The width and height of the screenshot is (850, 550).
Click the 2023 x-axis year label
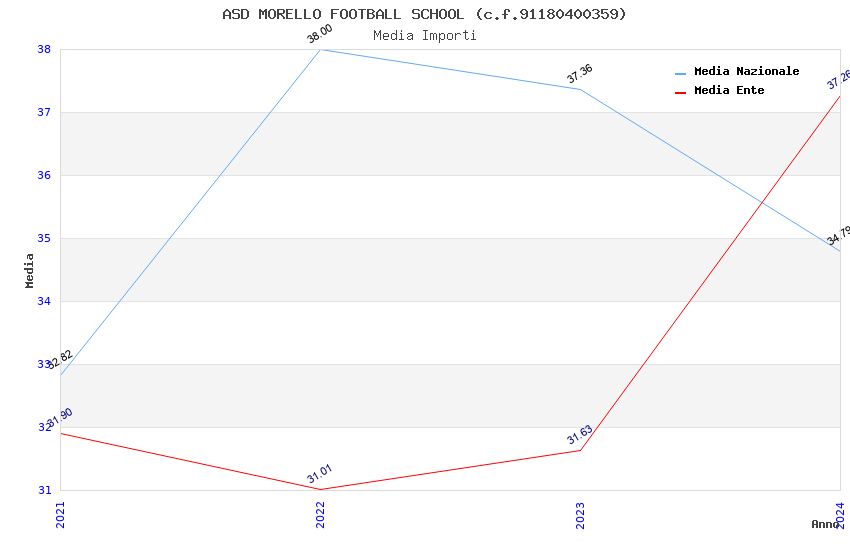pos(580,514)
